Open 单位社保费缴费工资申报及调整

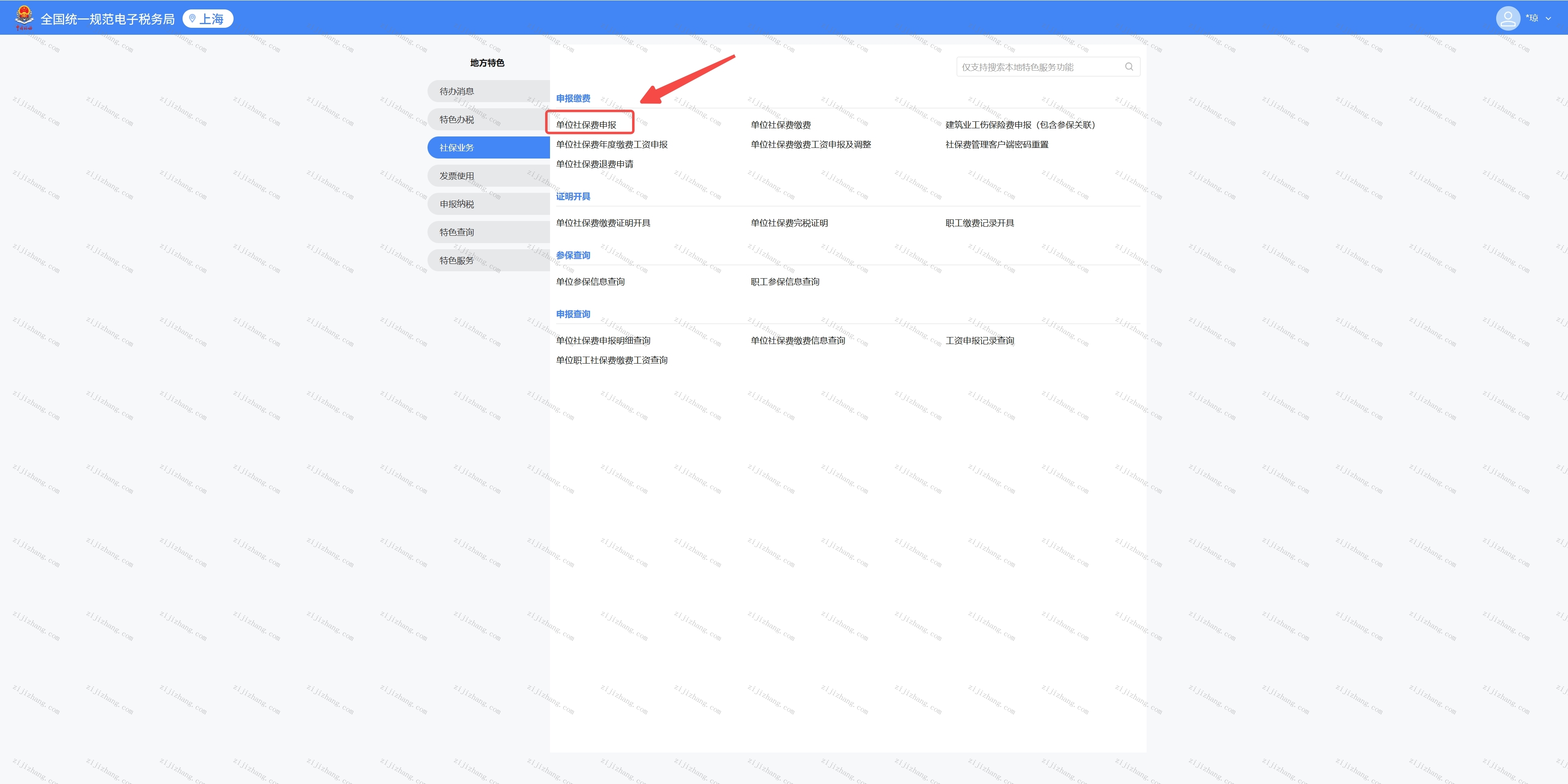point(811,144)
